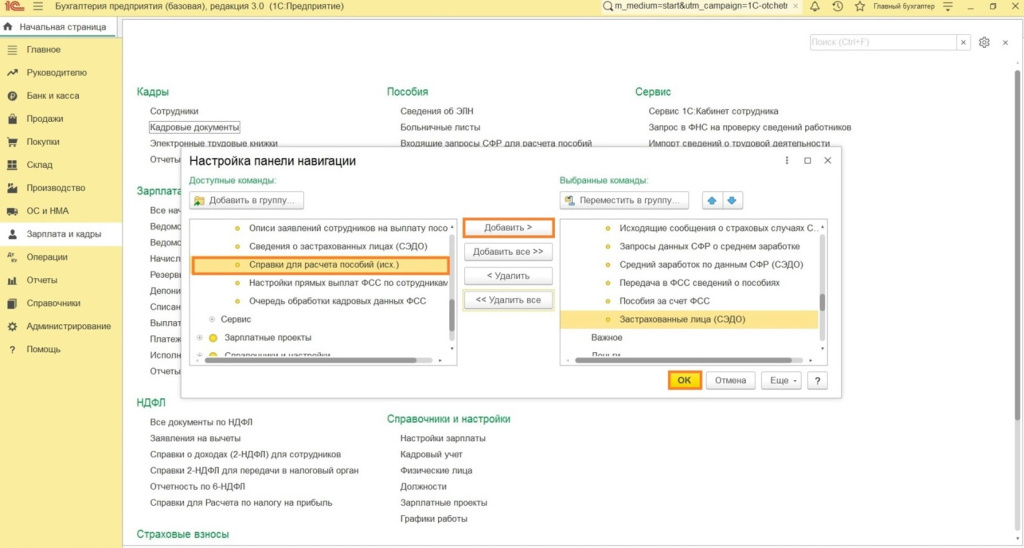Open service settings icon in title bar

coord(949,7)
